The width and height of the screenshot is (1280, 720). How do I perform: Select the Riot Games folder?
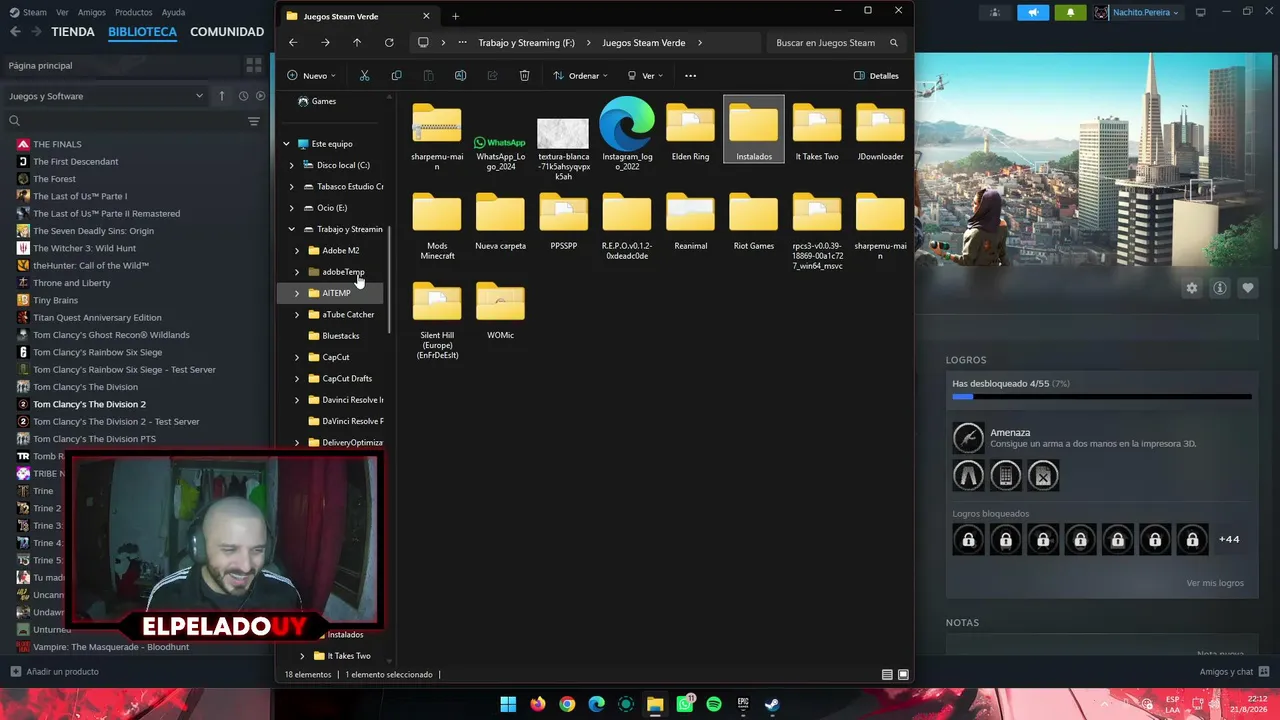[x=754, y=221]
